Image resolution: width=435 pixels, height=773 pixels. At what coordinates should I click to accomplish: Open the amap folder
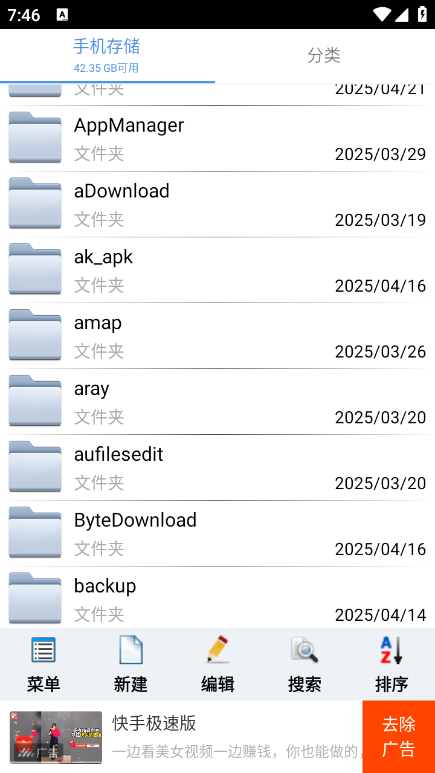tap(218, 335)
